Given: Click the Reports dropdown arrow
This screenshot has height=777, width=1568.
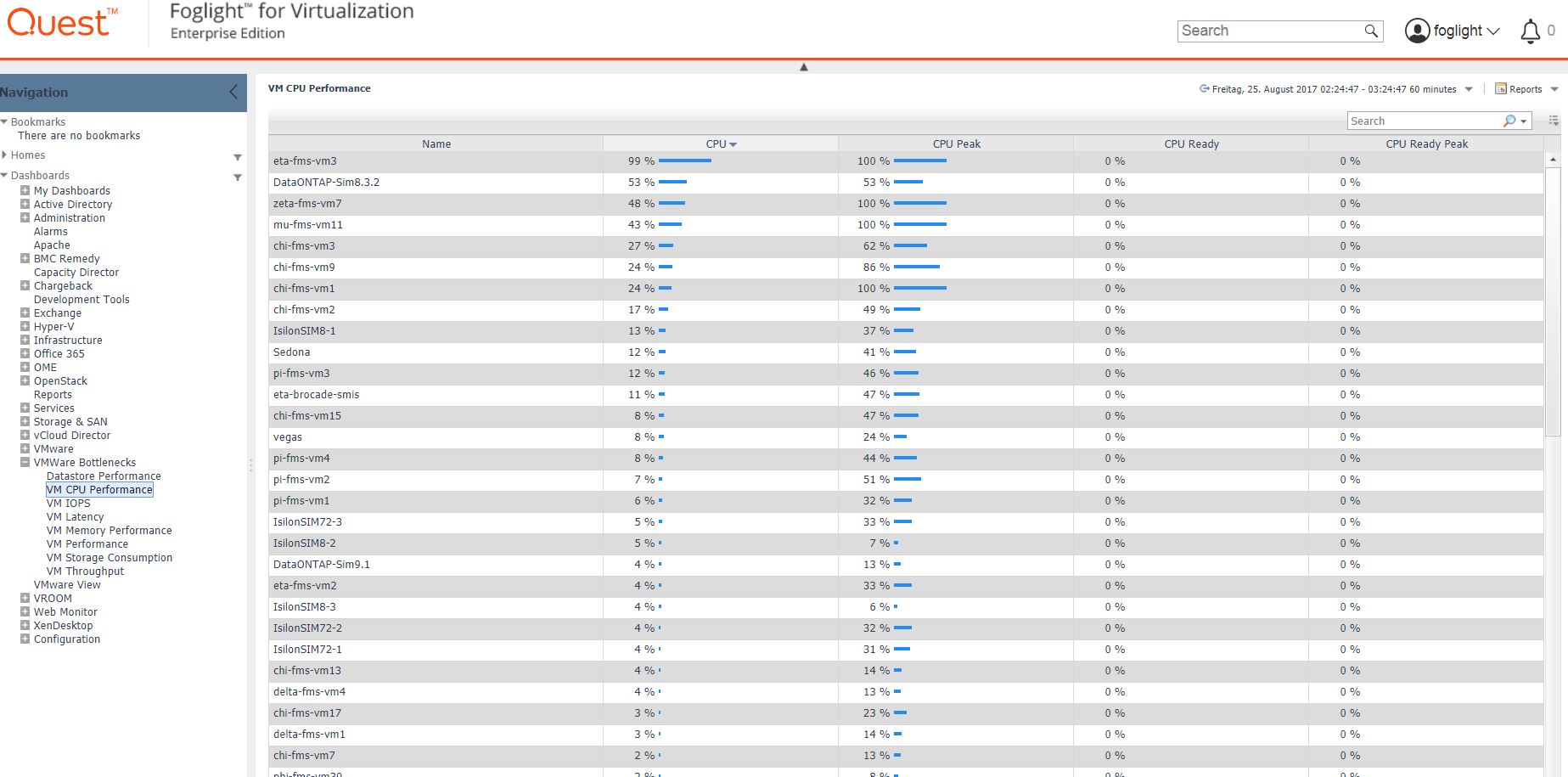Looking at the screenshot, I should 1554,89.
